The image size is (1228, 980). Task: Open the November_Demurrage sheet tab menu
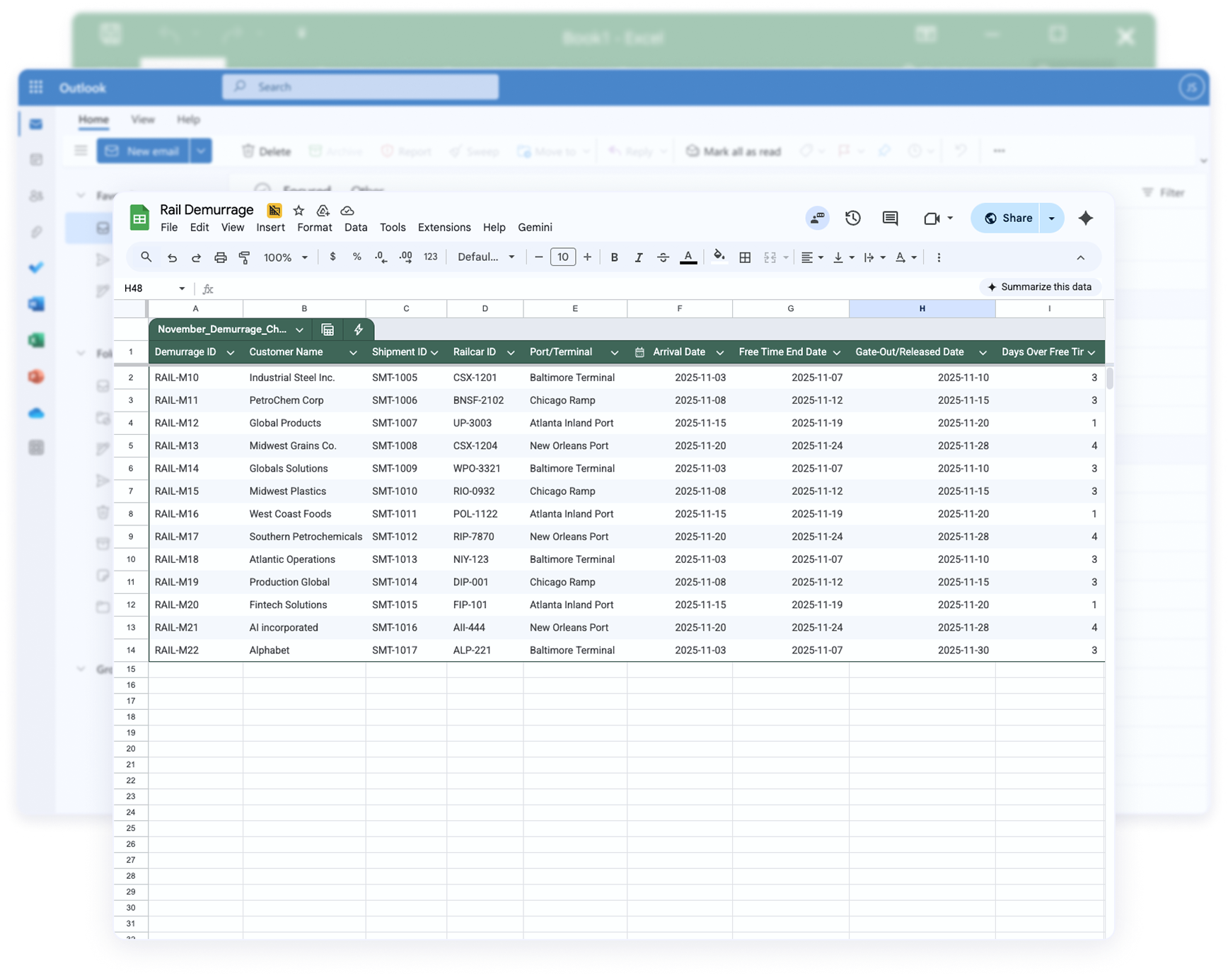299,329
